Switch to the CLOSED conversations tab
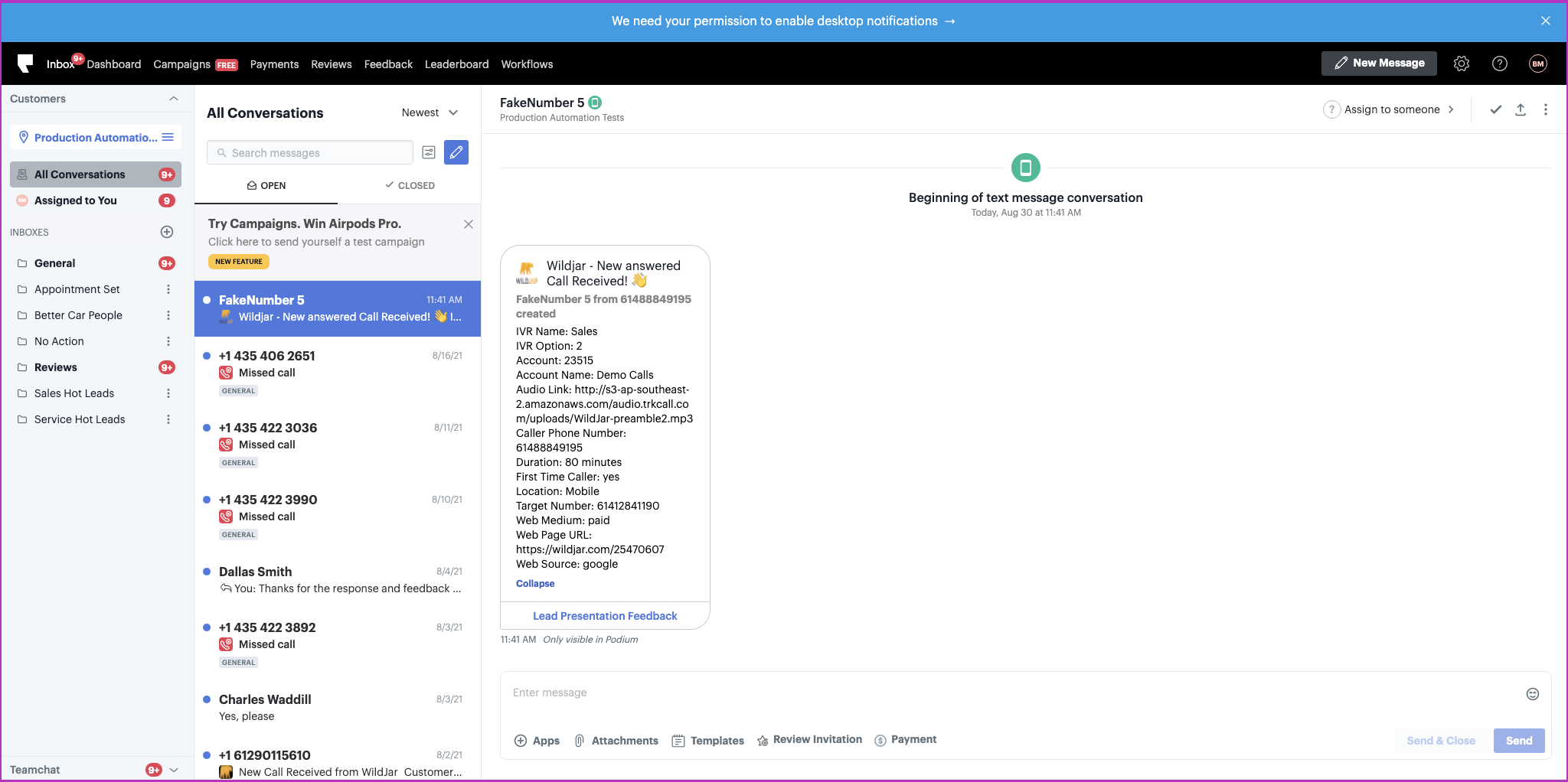This screenshot has width=1568, height=782. pyautogui.click(x=410, y=185)
